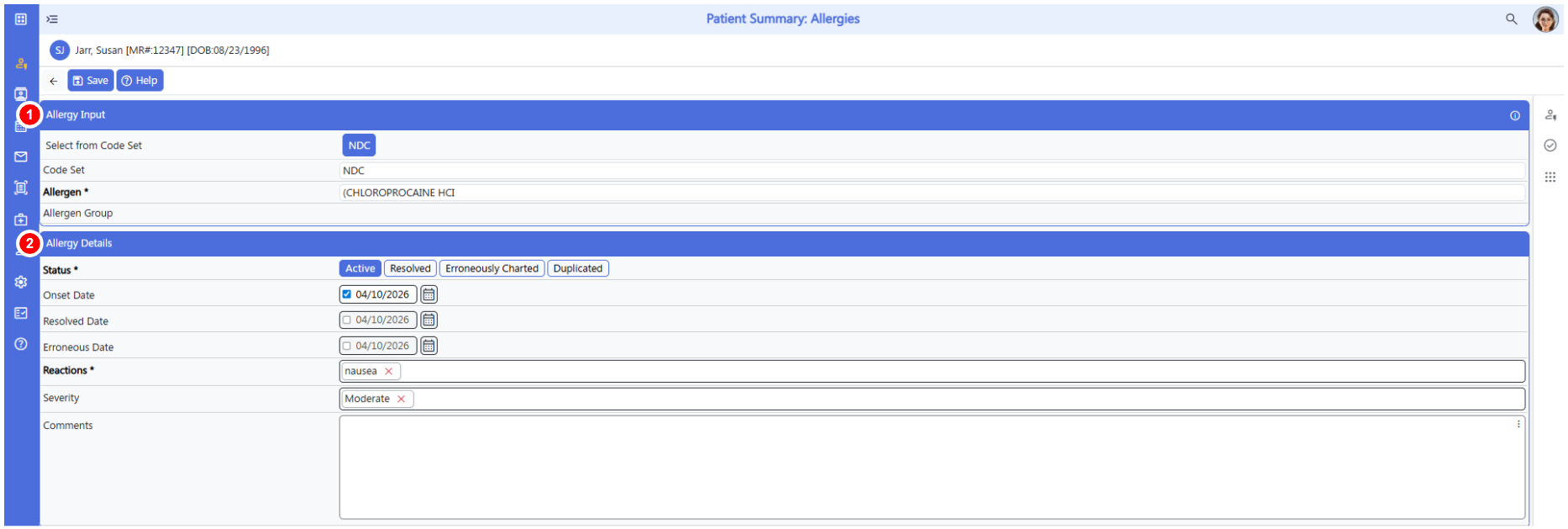Open the settings gear sidebar icon
The image size is (1568, 529).
(21, 282)
